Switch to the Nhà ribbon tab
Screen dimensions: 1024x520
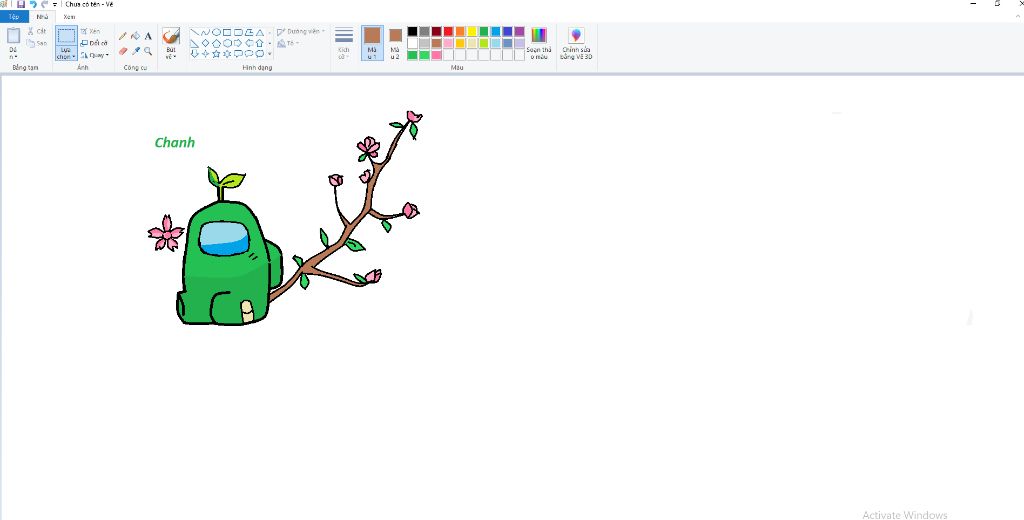coord(42,17)
